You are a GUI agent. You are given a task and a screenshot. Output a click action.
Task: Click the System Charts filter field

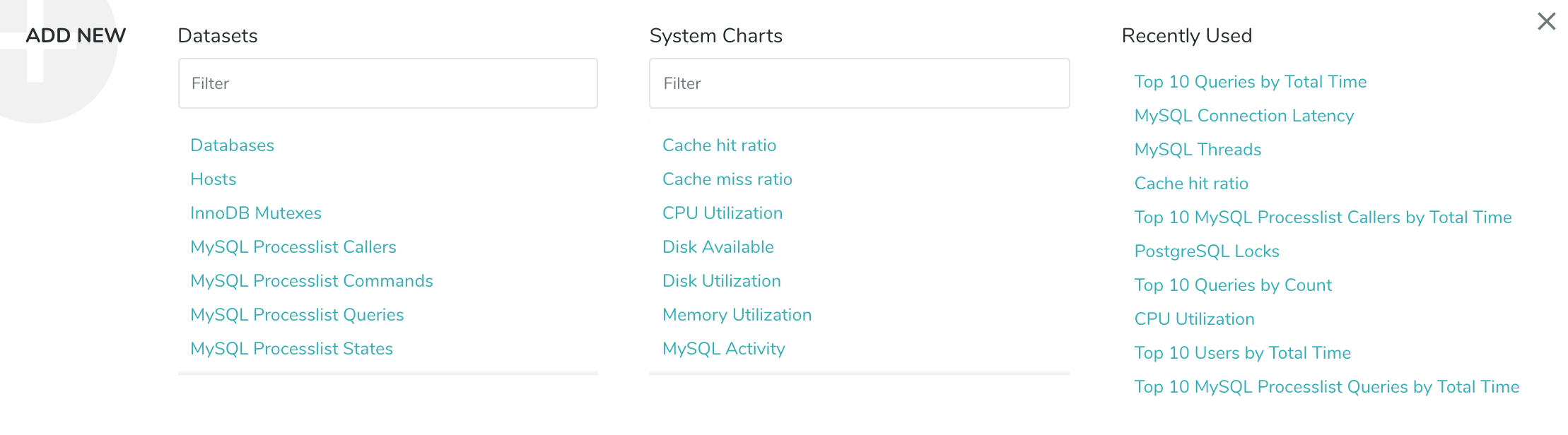point(859,83)
